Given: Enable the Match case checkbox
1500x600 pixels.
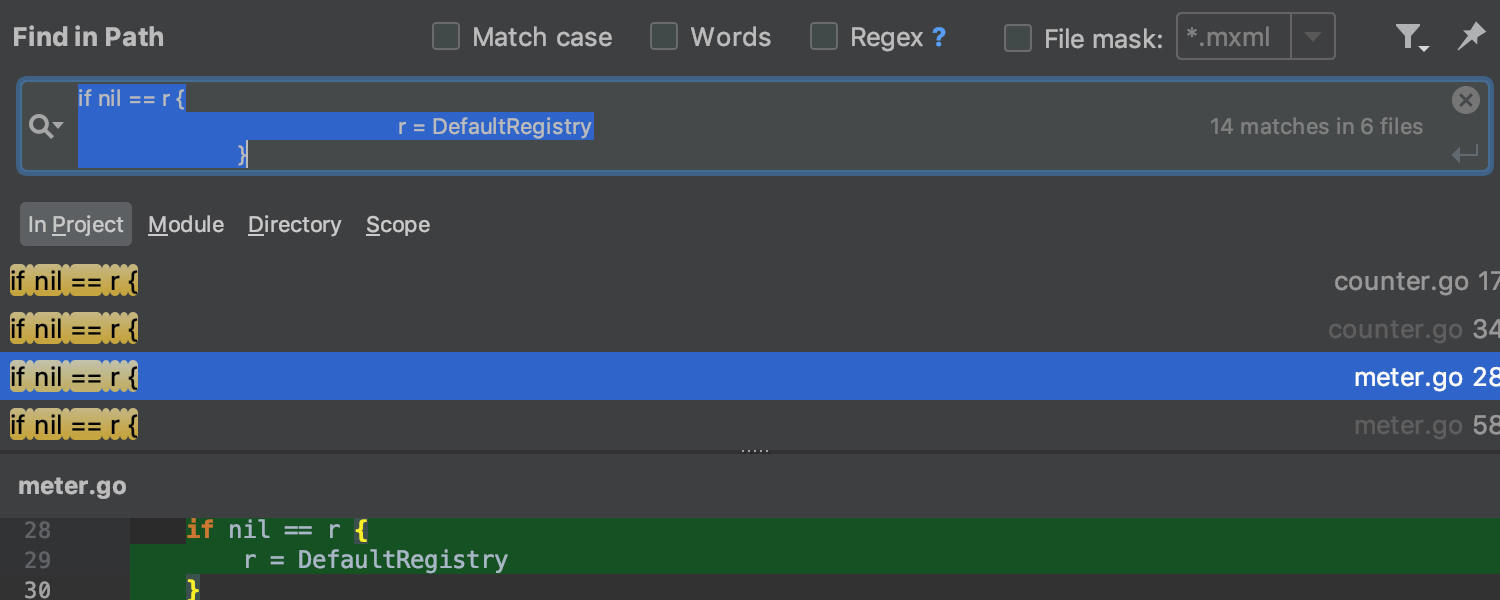Looking at the screenshot, I should click(x=446, y=38).
